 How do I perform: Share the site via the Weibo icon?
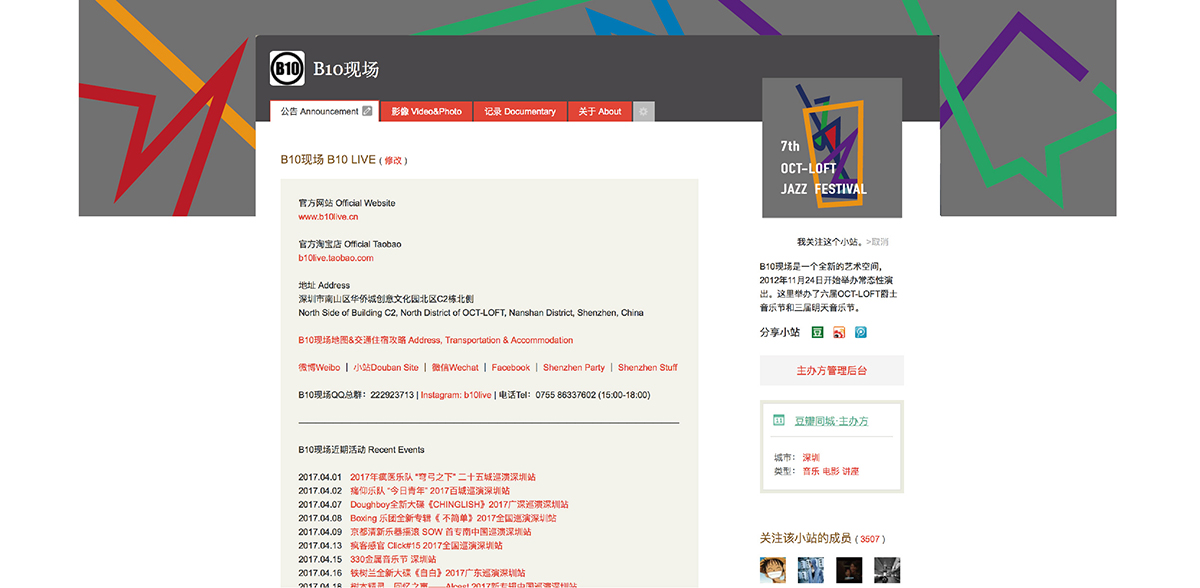click(839, 332)
